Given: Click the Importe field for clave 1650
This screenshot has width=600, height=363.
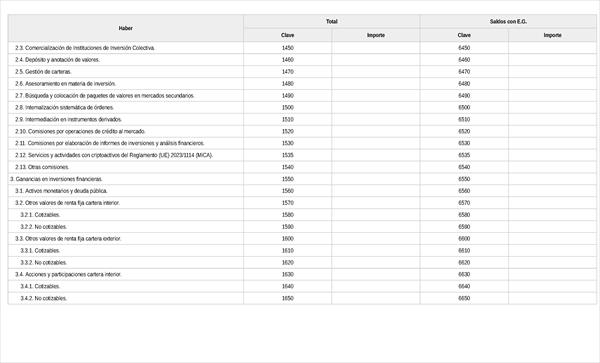Looking at the screenshot, I should point(376,298).
